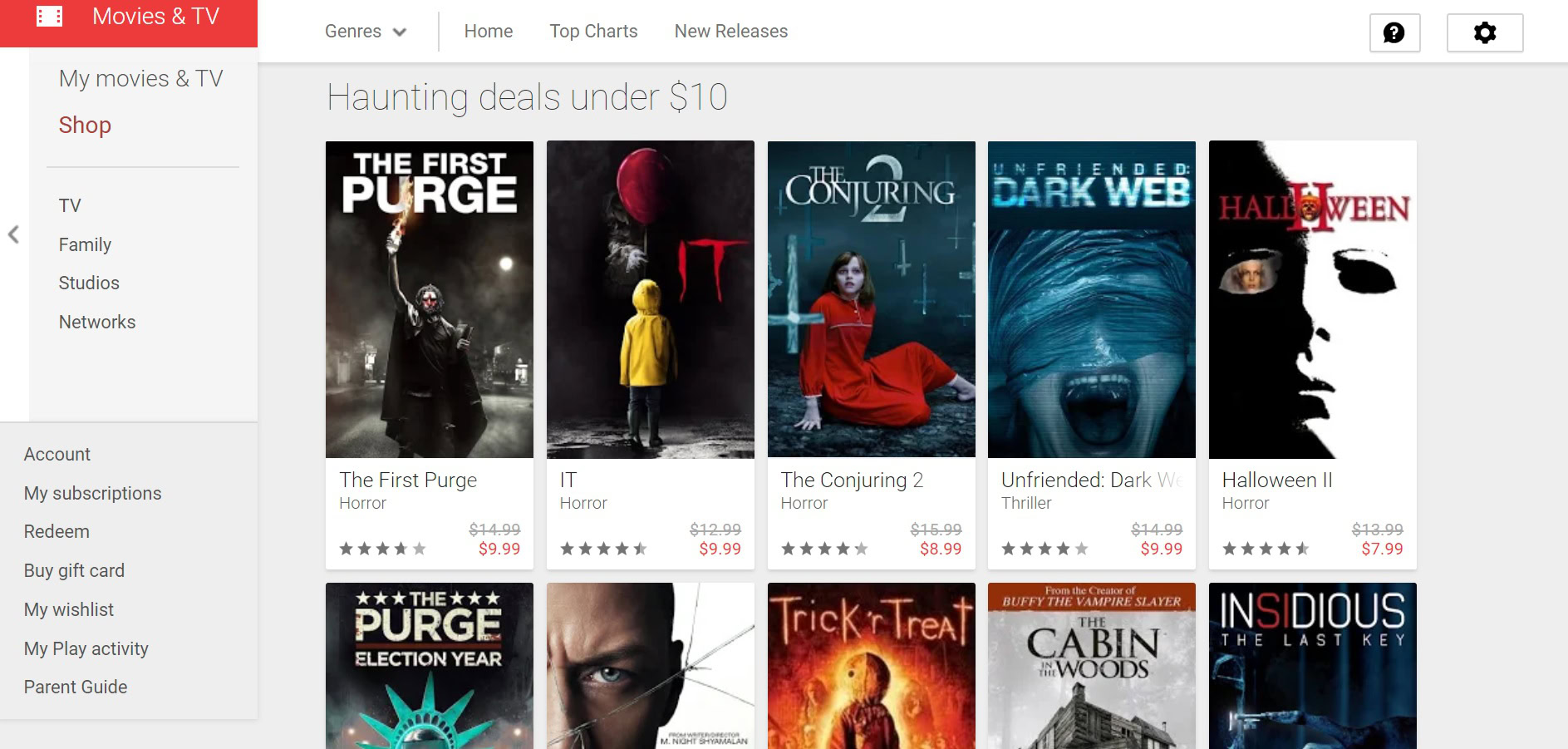Buy Halloween II for $7.99
1568x749 pixels.
coord(1382,549)
